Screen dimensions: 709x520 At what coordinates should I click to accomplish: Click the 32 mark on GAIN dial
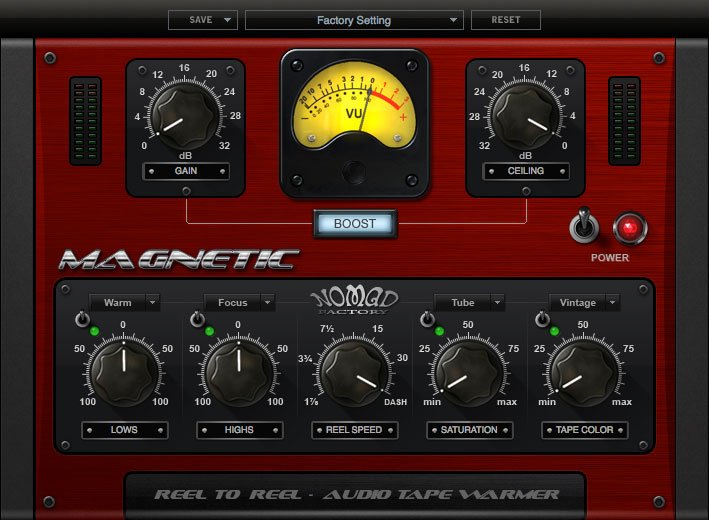224,146
